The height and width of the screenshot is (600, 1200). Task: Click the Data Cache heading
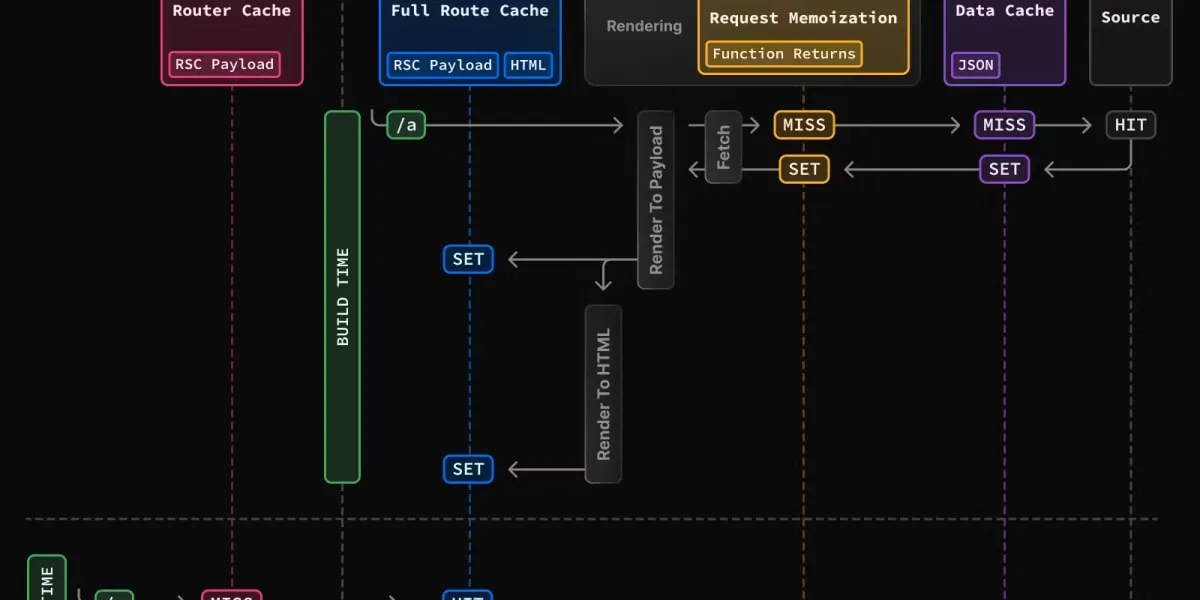pos(1004,11)
